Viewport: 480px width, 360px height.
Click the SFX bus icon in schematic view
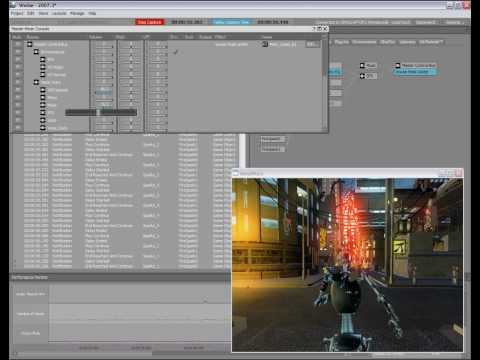point(362,76)
